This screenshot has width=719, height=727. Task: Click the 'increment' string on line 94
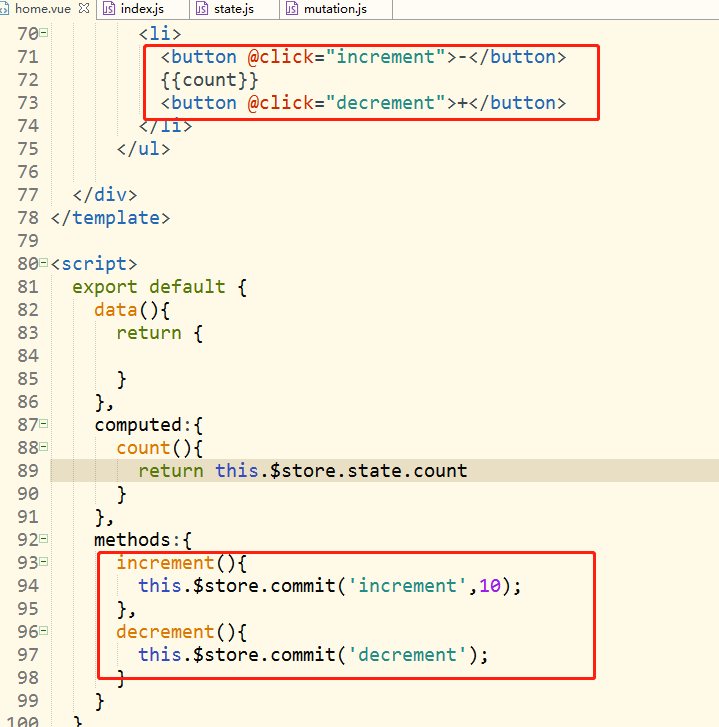pyautogui.click(x=407, y=586)
